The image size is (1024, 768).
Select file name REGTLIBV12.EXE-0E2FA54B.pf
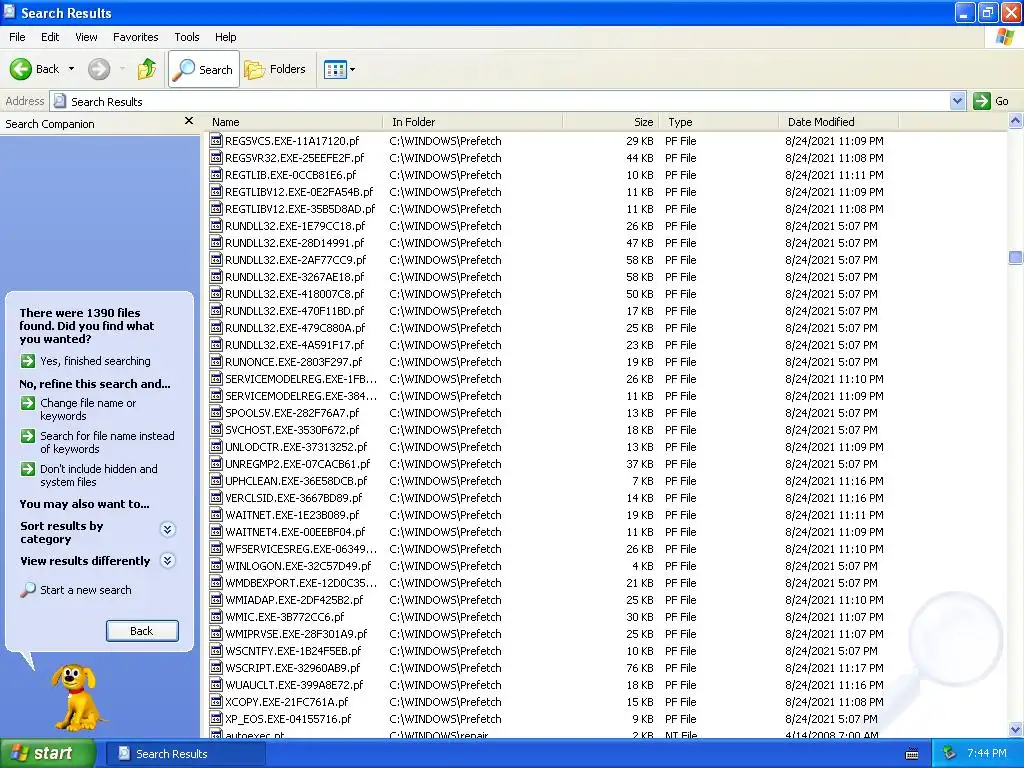click(299, 192)
